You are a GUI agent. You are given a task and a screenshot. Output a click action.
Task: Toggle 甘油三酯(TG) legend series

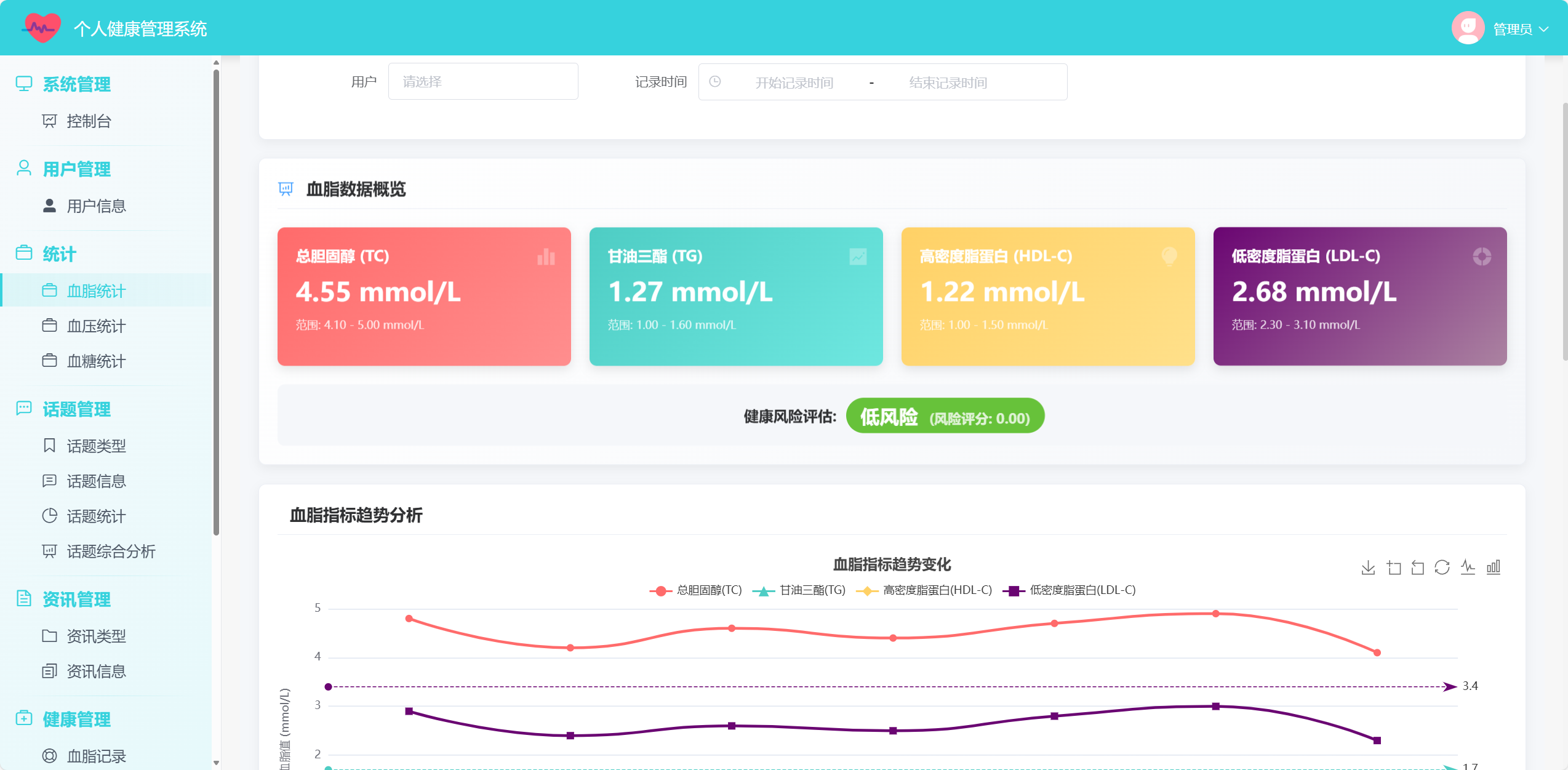(x=799, y=590)
